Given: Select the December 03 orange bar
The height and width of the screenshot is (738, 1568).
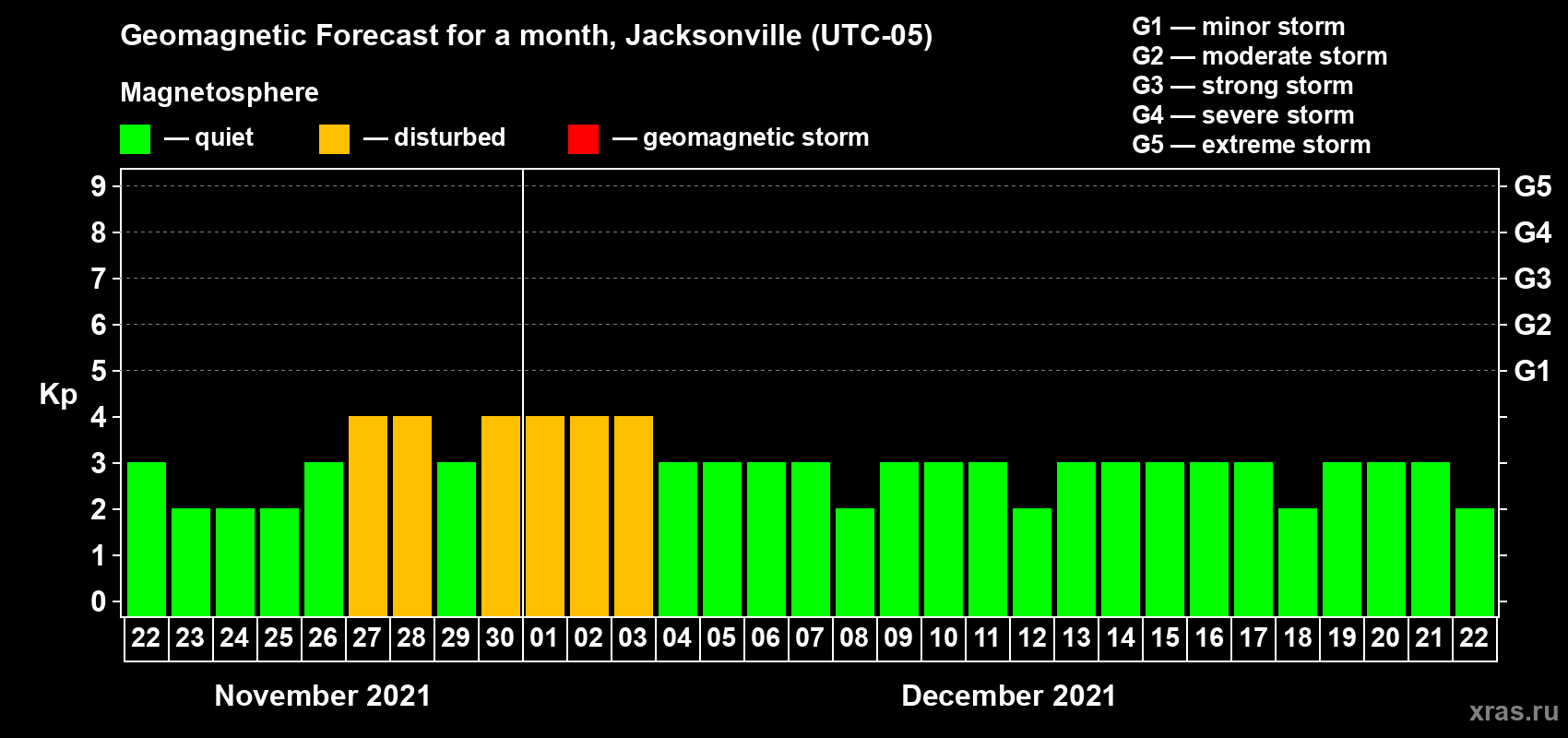Looking at the screenshot, I should pyautogui.click(x=634, y=516).
